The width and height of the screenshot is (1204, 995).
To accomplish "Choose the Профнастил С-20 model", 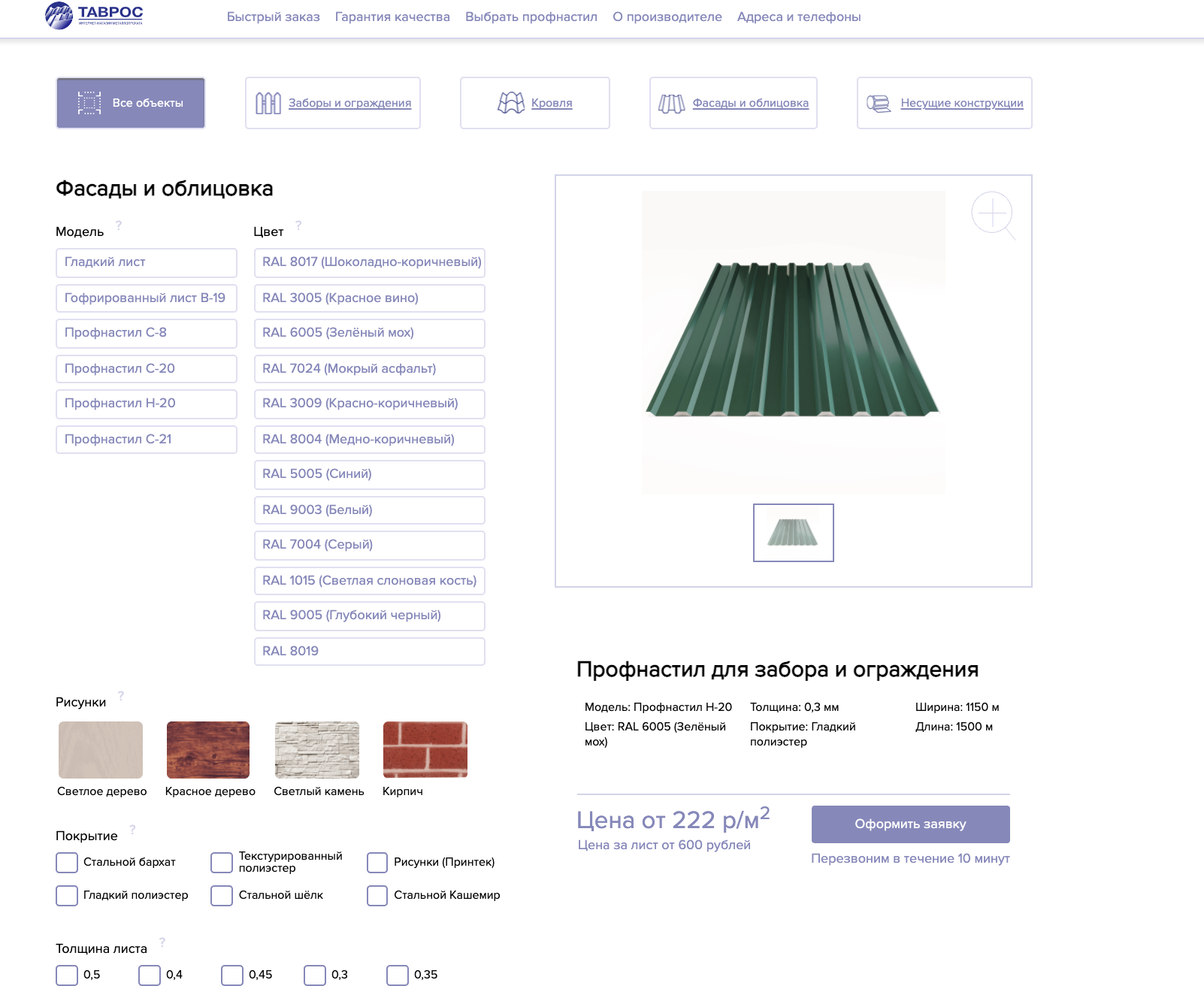I will (x=147, y=369).
